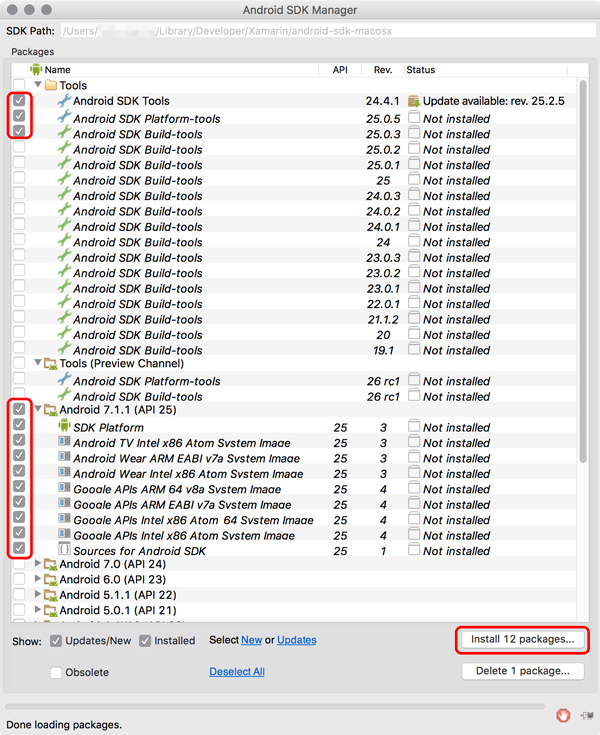
Task: Enable the Obsolete checkbox
Action: click(x=56, y=673)
